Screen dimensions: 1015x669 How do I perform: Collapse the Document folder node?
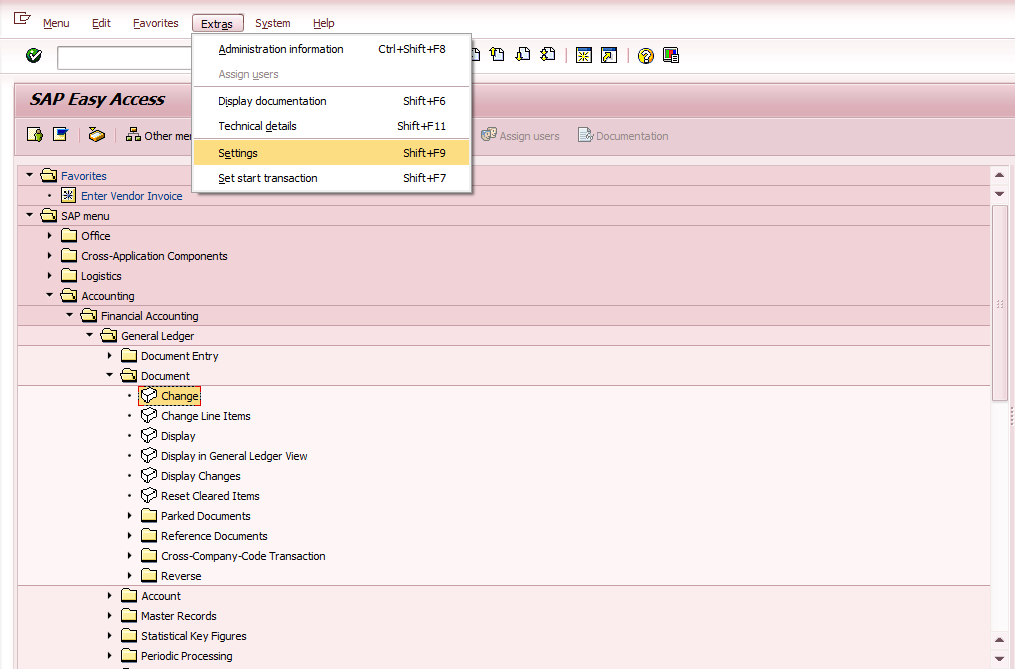click(x=109, y=375)
